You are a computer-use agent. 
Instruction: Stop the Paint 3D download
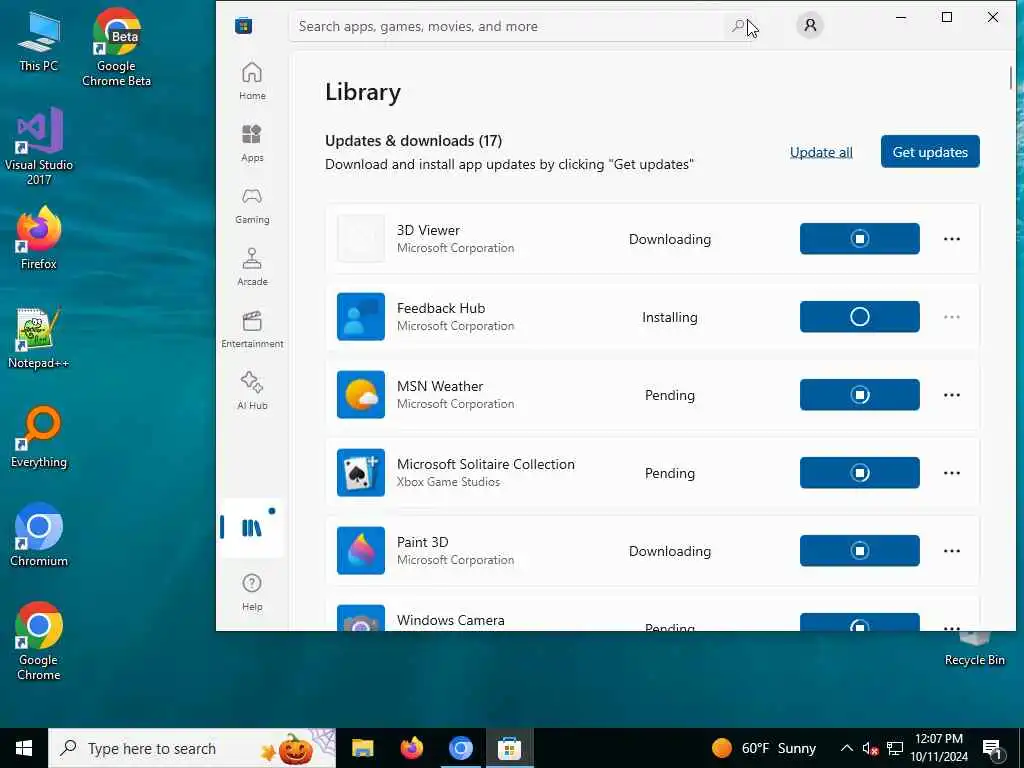(859, 551)
